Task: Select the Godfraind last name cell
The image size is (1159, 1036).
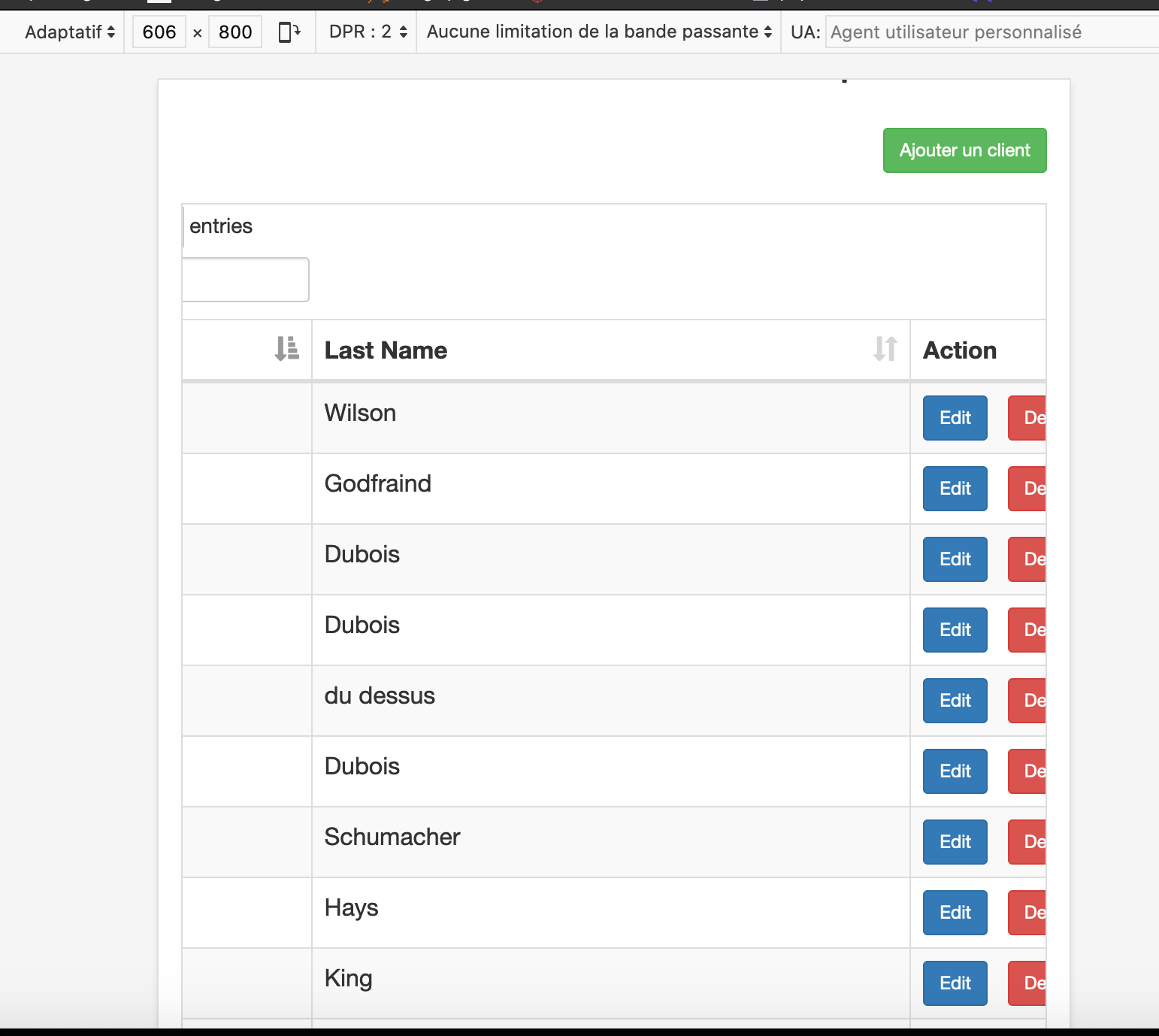Action: tap(611, 489)
